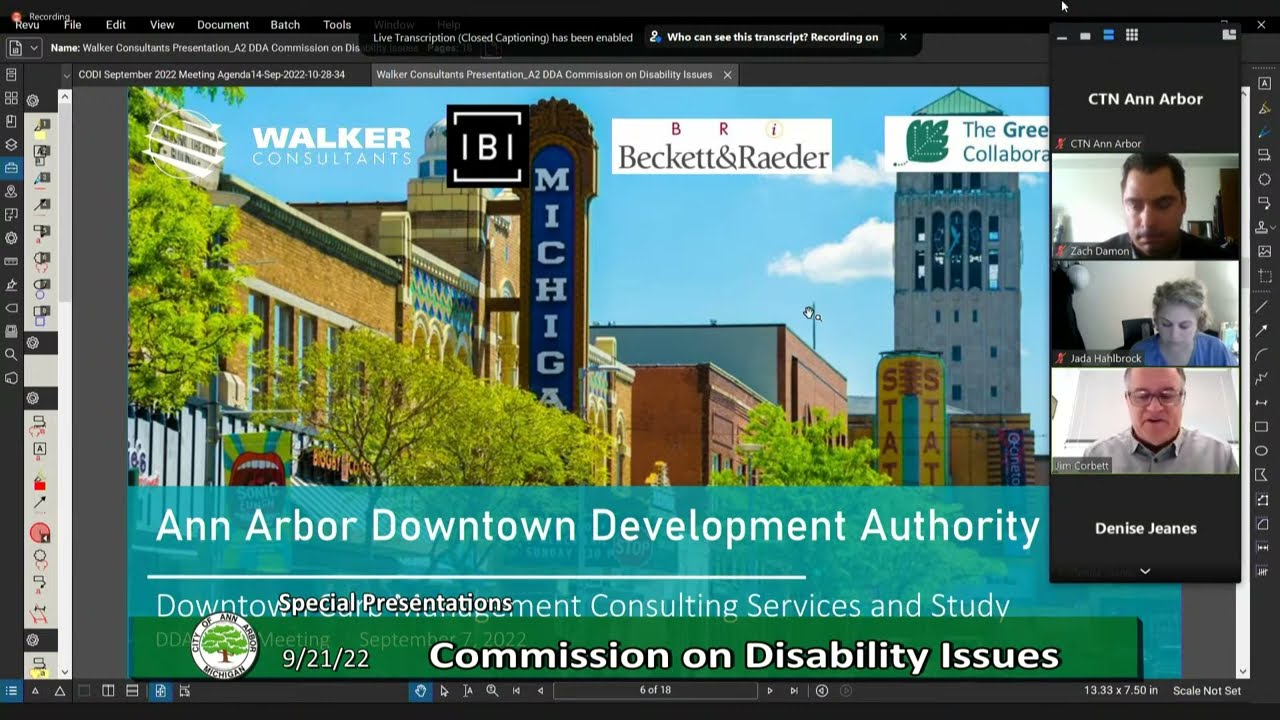Image resolution: width=1280 pixels, height=720 pixels.
Task: Toggle the split vertical view icon
Action: coord(108,690)
